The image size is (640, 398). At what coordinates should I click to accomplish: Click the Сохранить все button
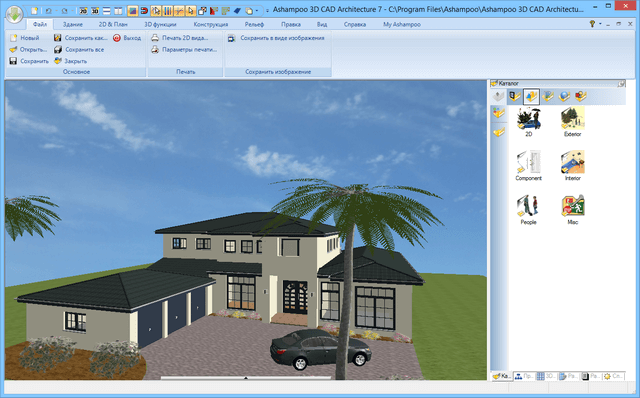pyautogui.click(x=79, y=49)
